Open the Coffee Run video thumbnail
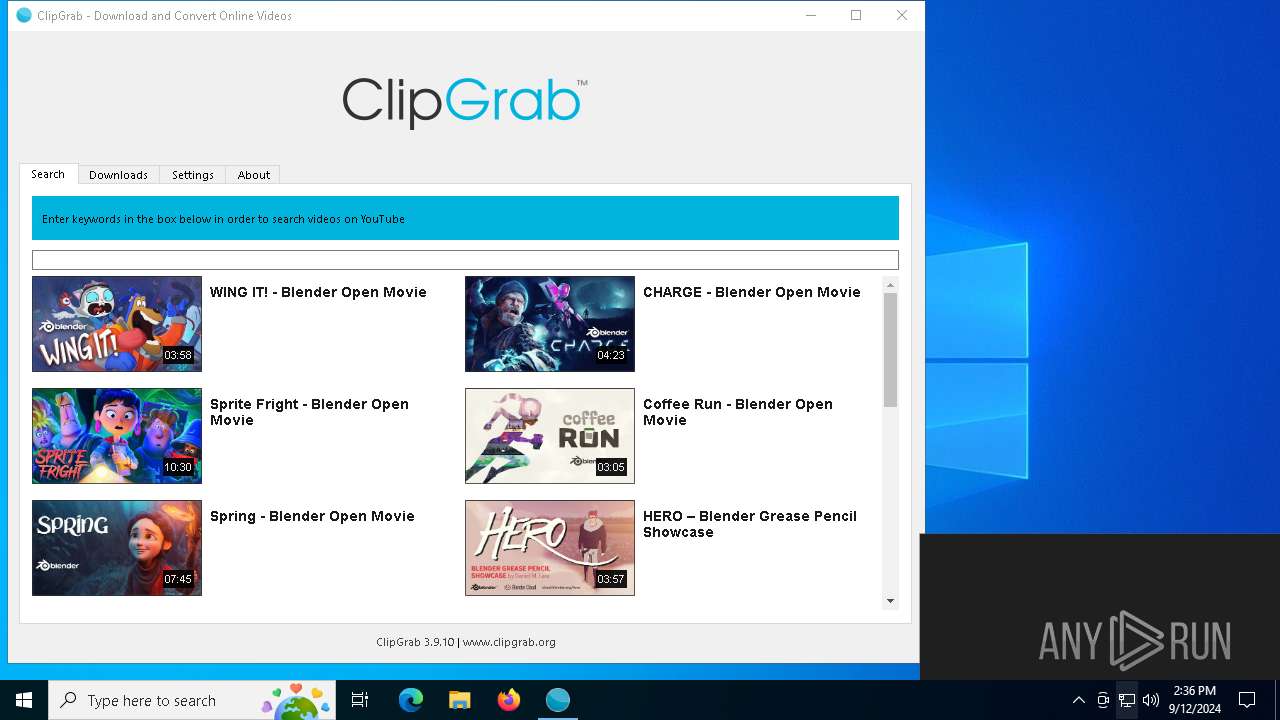1280x720 pixels. (x=550, y=436)
